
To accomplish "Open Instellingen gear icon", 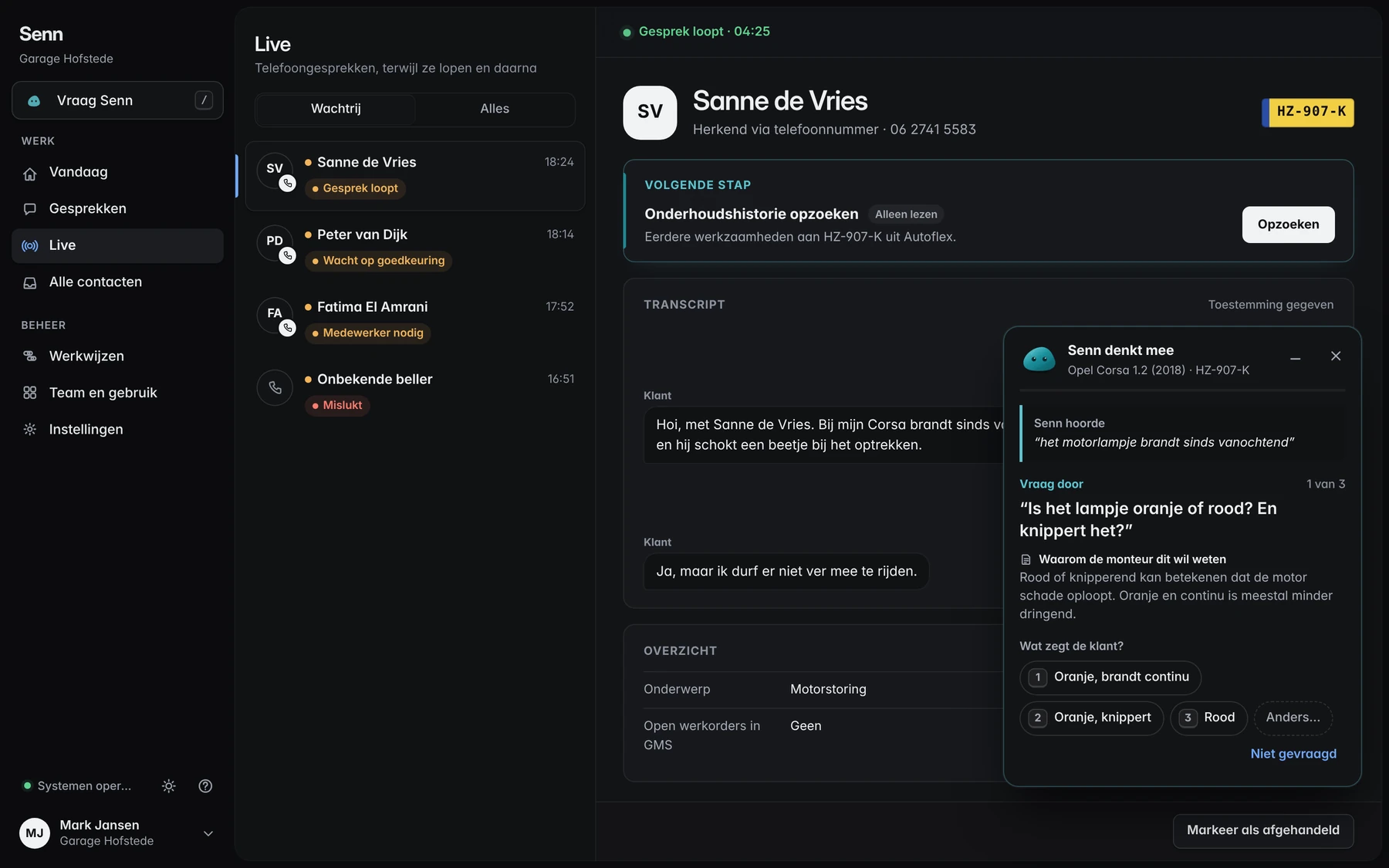I will pos(30,430).
